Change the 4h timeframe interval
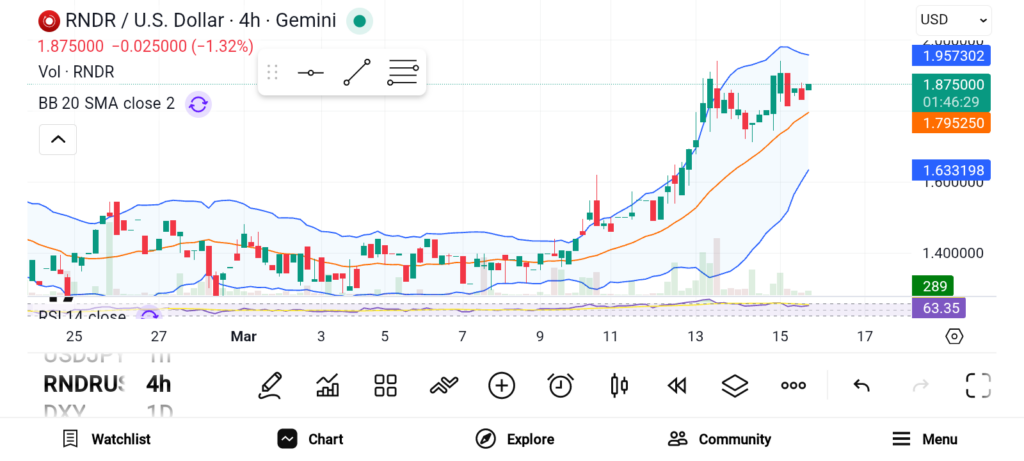The height and width of the screenshot is (461, 1024). (159, 384)
